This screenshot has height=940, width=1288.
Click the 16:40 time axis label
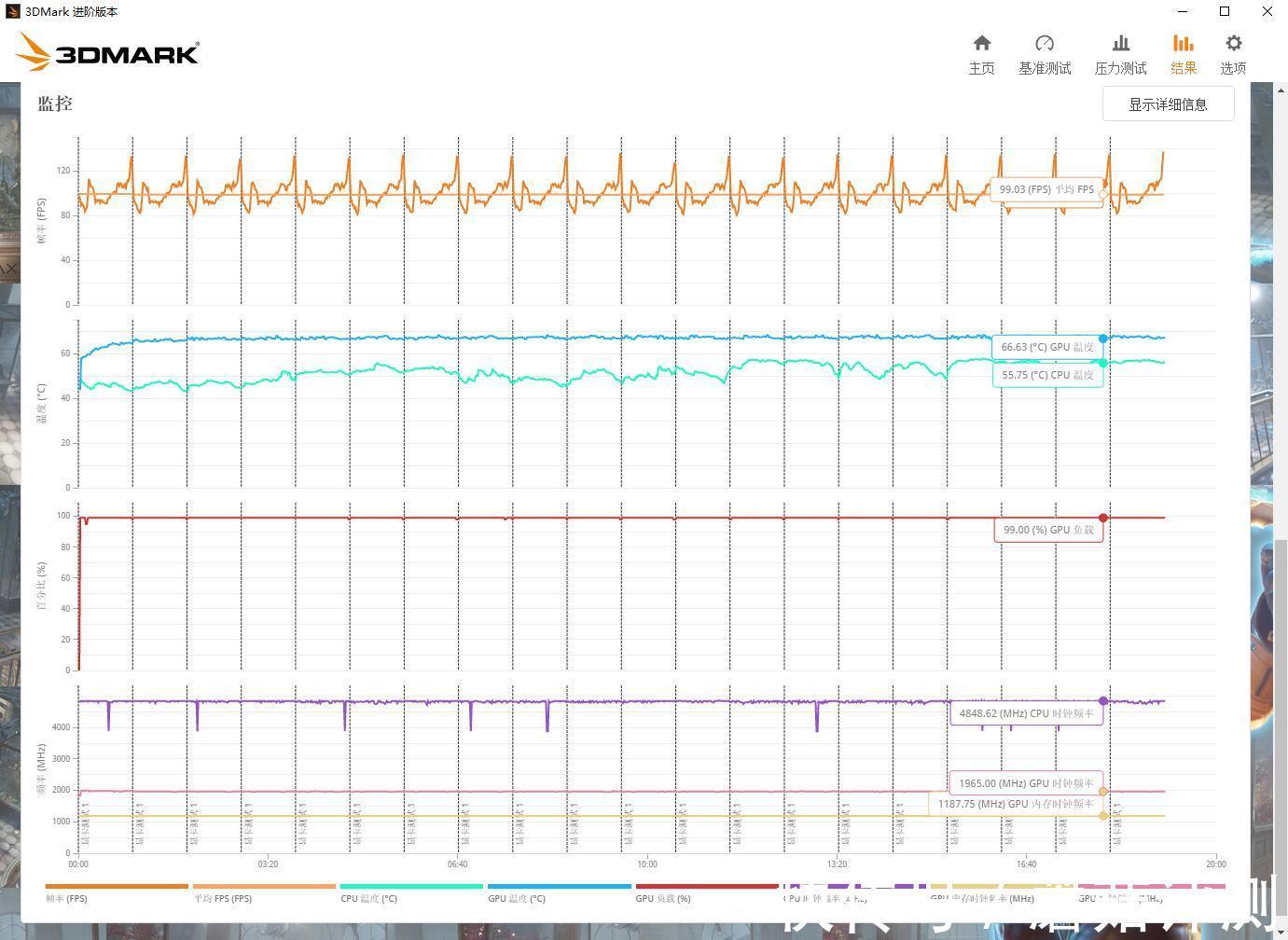[x=1026, y=864]
